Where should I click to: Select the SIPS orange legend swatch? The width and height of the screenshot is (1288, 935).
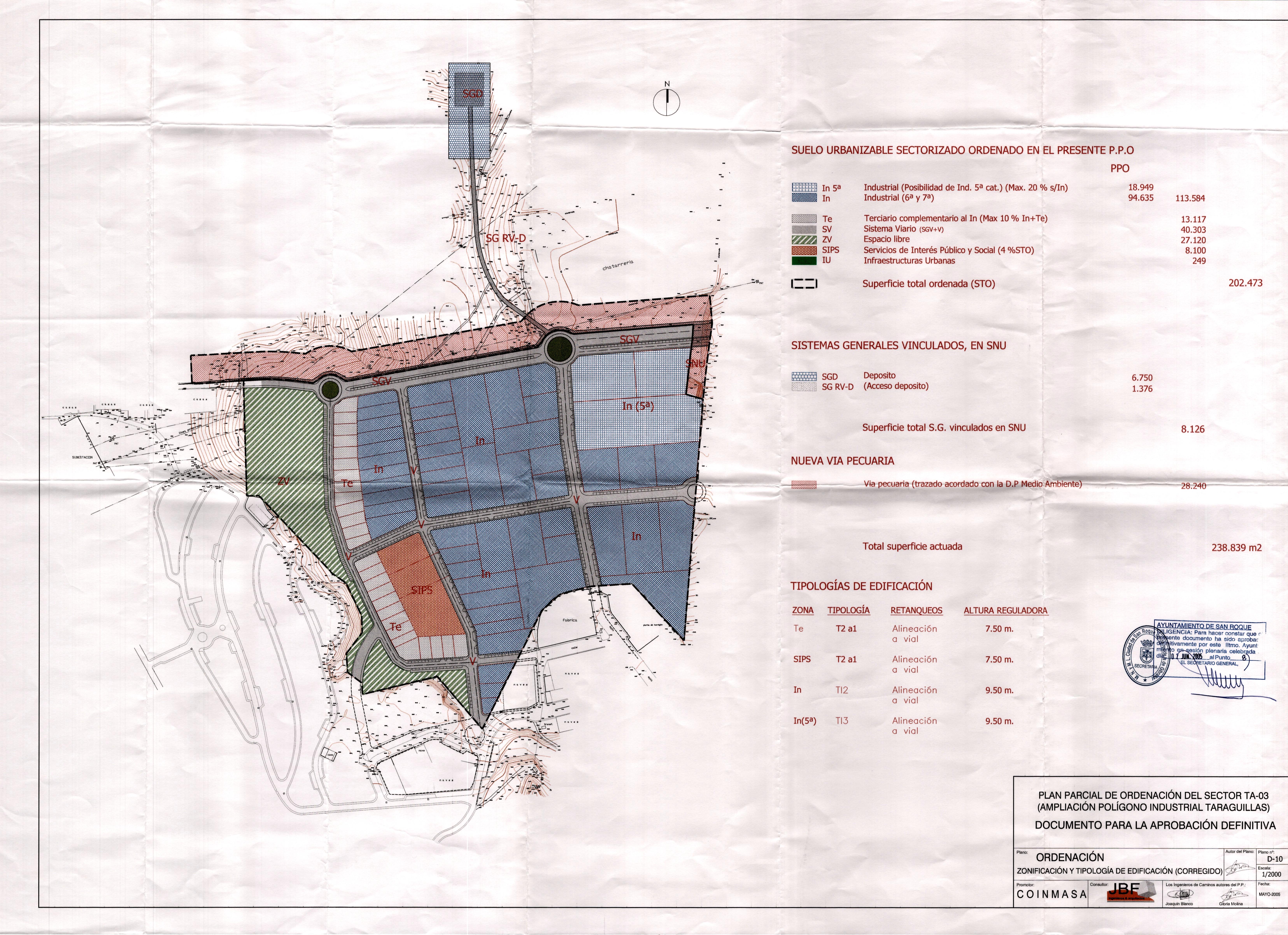804,250
